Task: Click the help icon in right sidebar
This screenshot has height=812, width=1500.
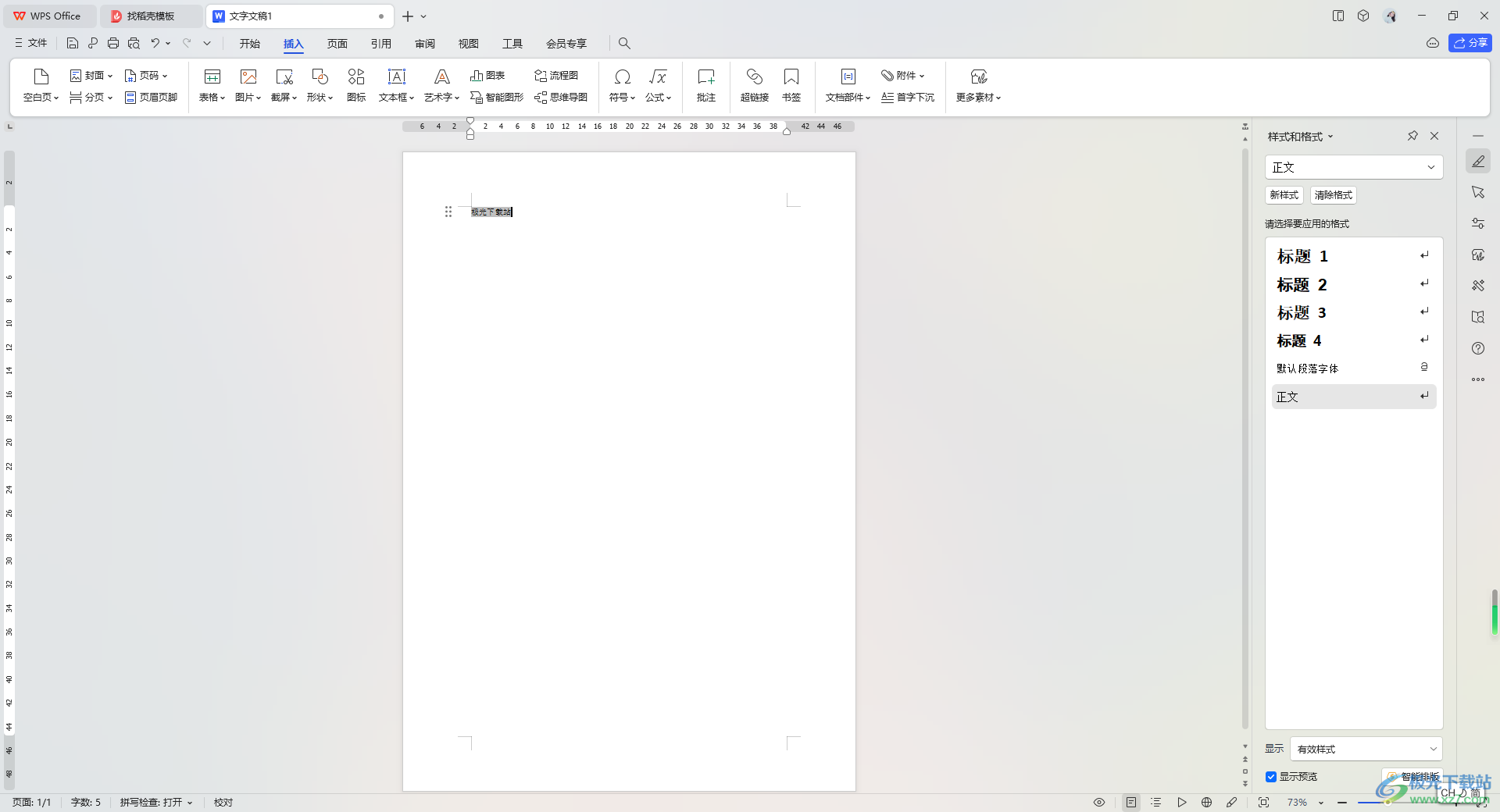Action: tap(1478, 348)
